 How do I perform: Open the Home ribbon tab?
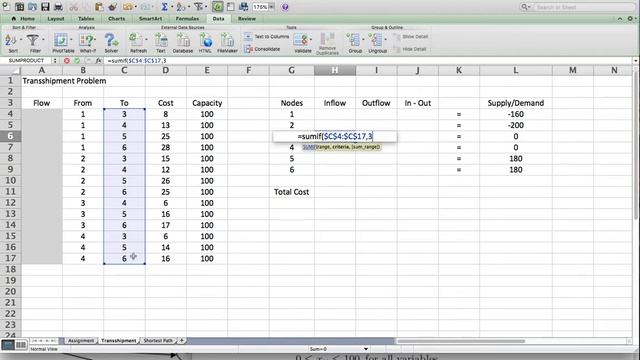[23, 19]
